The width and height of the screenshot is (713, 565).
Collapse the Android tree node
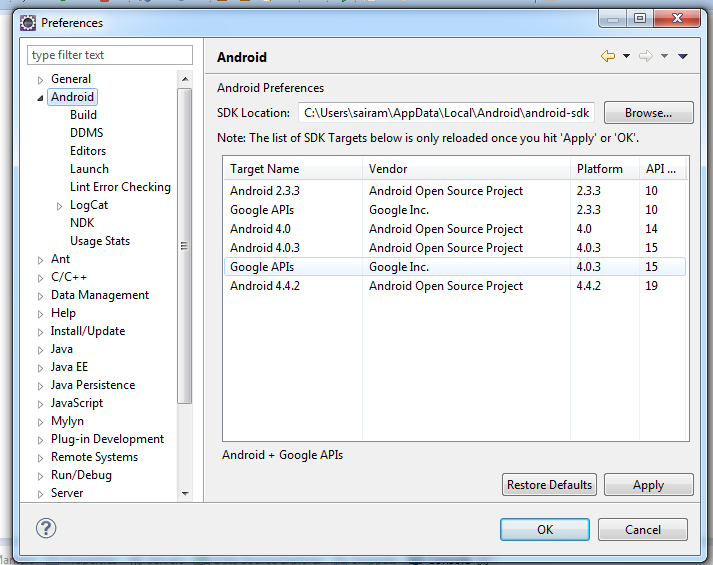tap(40, 98)
